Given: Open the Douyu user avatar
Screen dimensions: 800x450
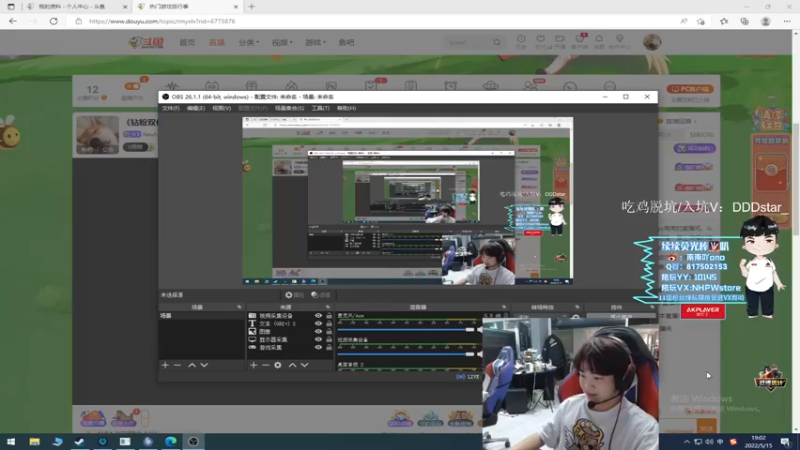Looking at the screenshot, I should [652, 42].
